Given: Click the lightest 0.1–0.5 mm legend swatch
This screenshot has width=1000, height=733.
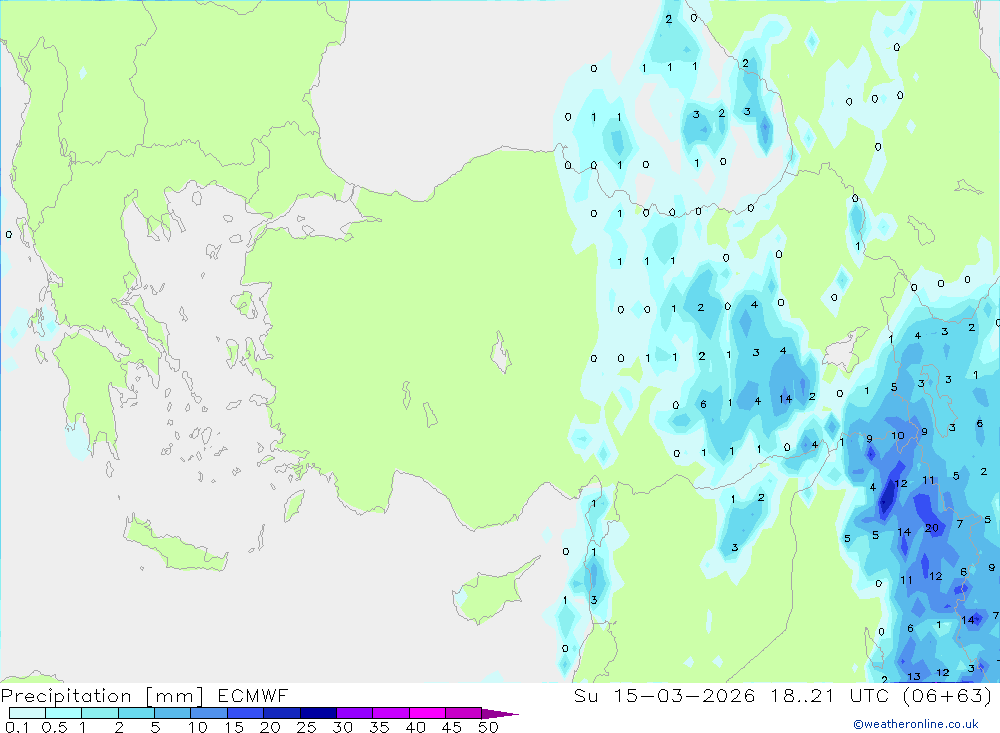Looking at the screenshot, I should tap(27, 713).
